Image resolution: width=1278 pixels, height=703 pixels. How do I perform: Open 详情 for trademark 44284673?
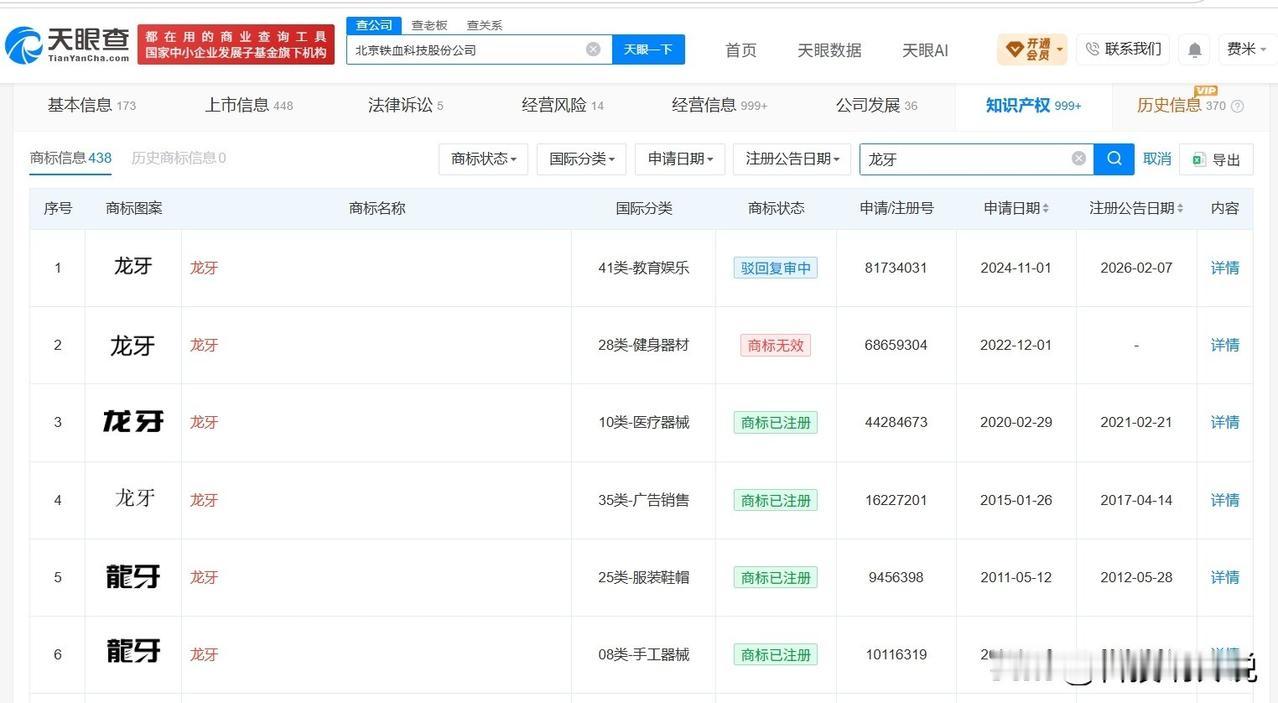1225,422
